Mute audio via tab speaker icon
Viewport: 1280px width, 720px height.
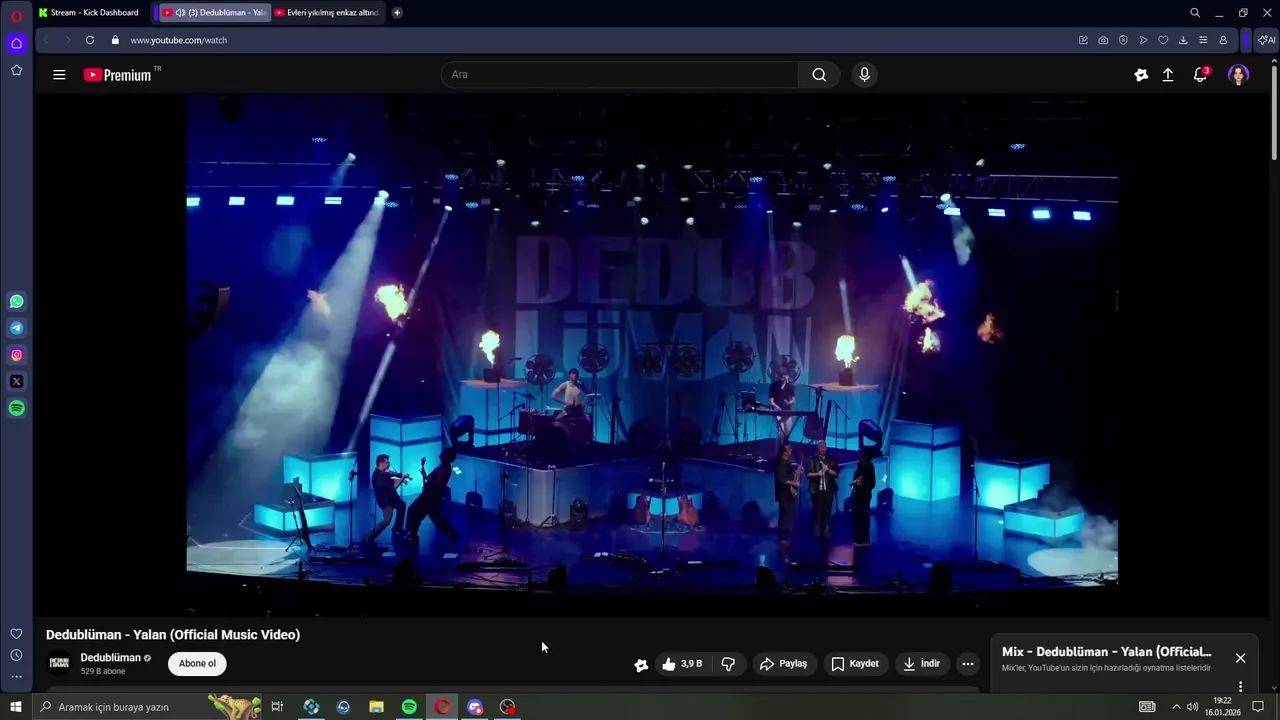pos(180,13)
